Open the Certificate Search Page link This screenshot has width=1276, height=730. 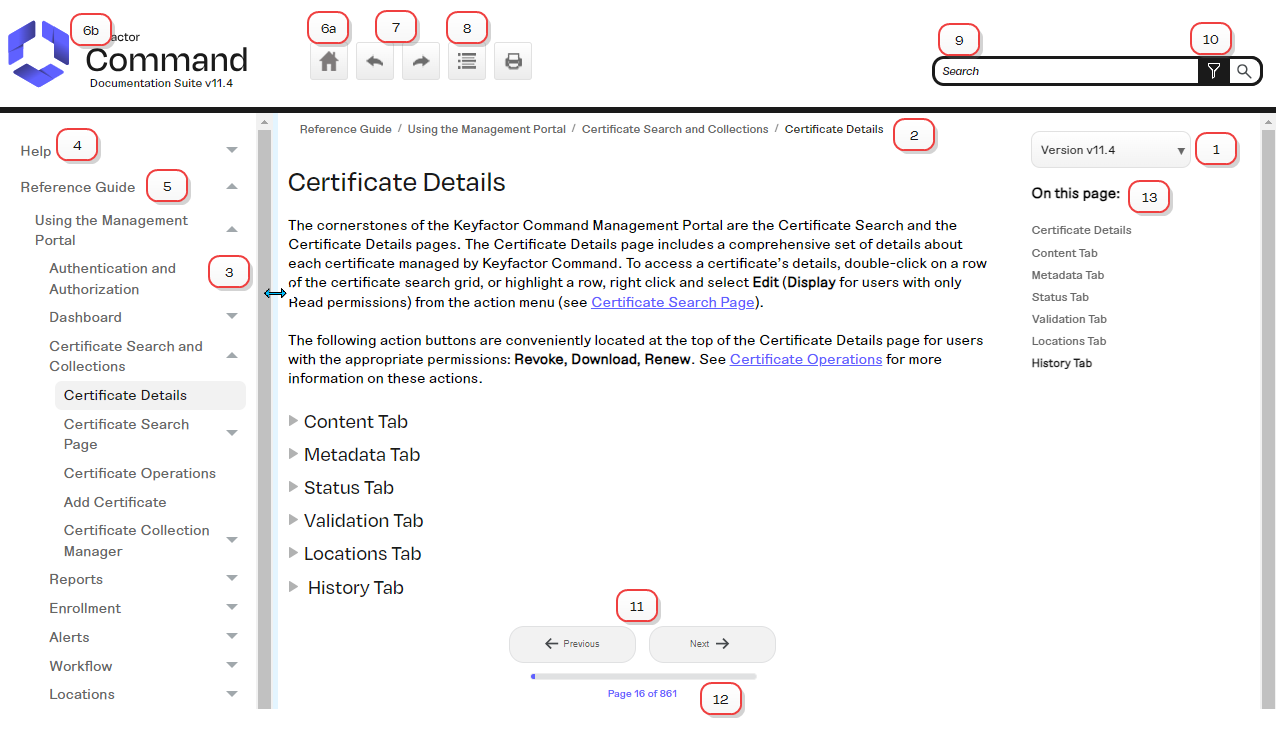[x=672, y=302]
